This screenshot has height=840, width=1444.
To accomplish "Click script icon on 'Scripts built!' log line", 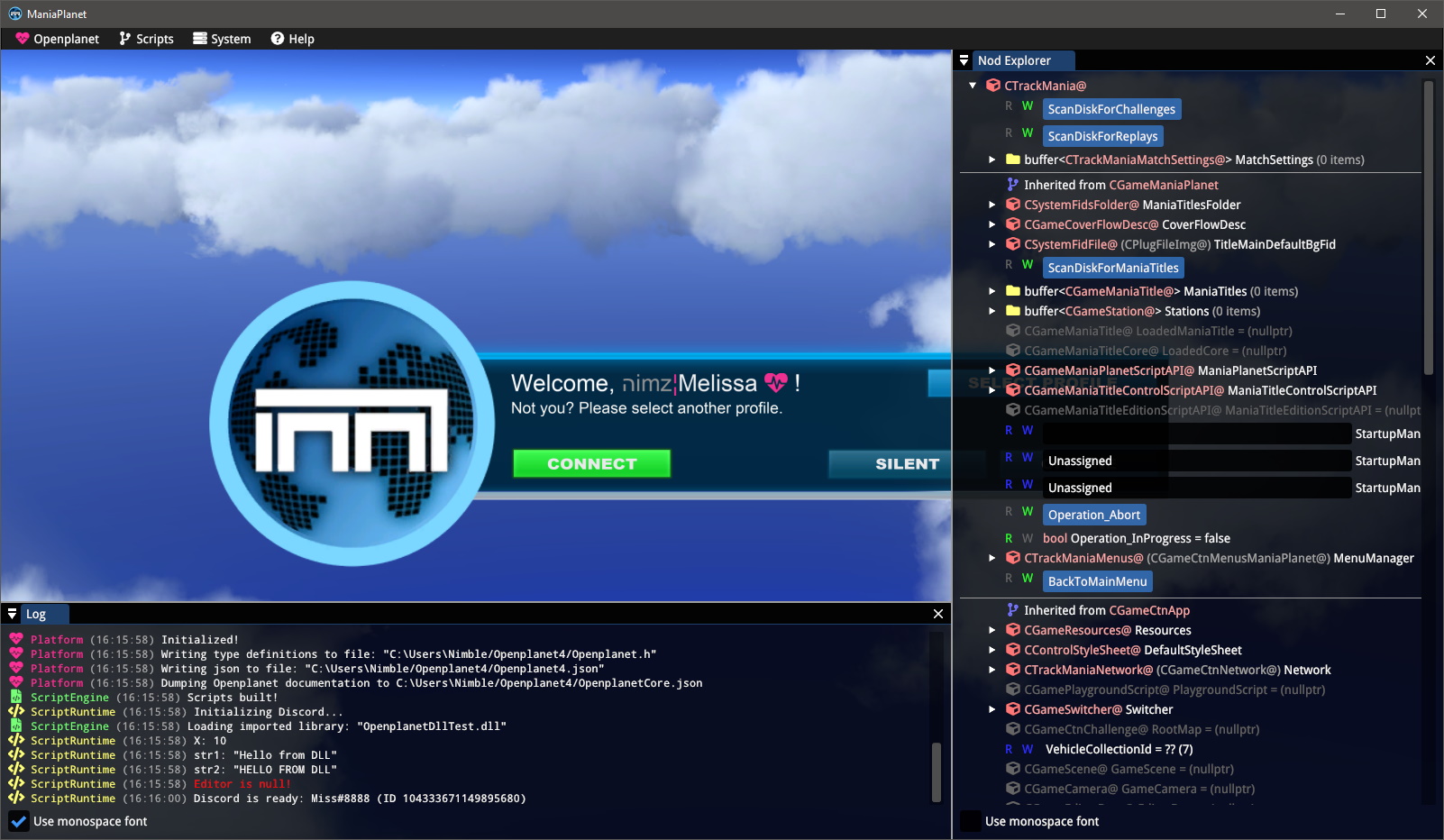I will pos(16,698).
